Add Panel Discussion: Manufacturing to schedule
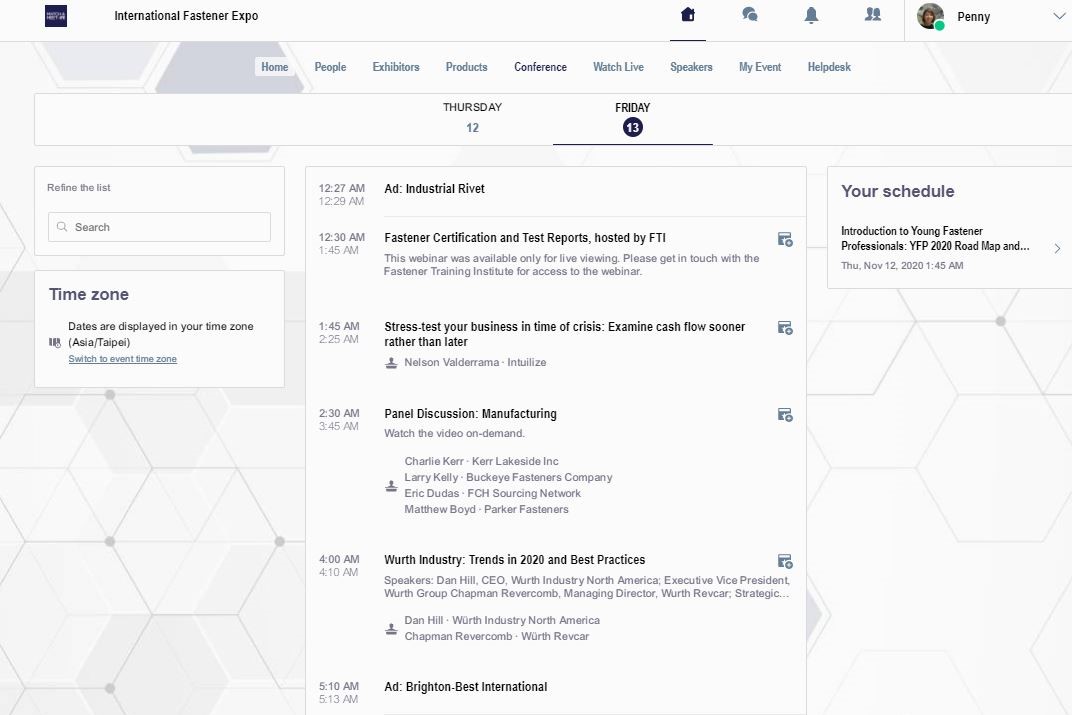The image size is (1072, 715). [x=785, y=415]
